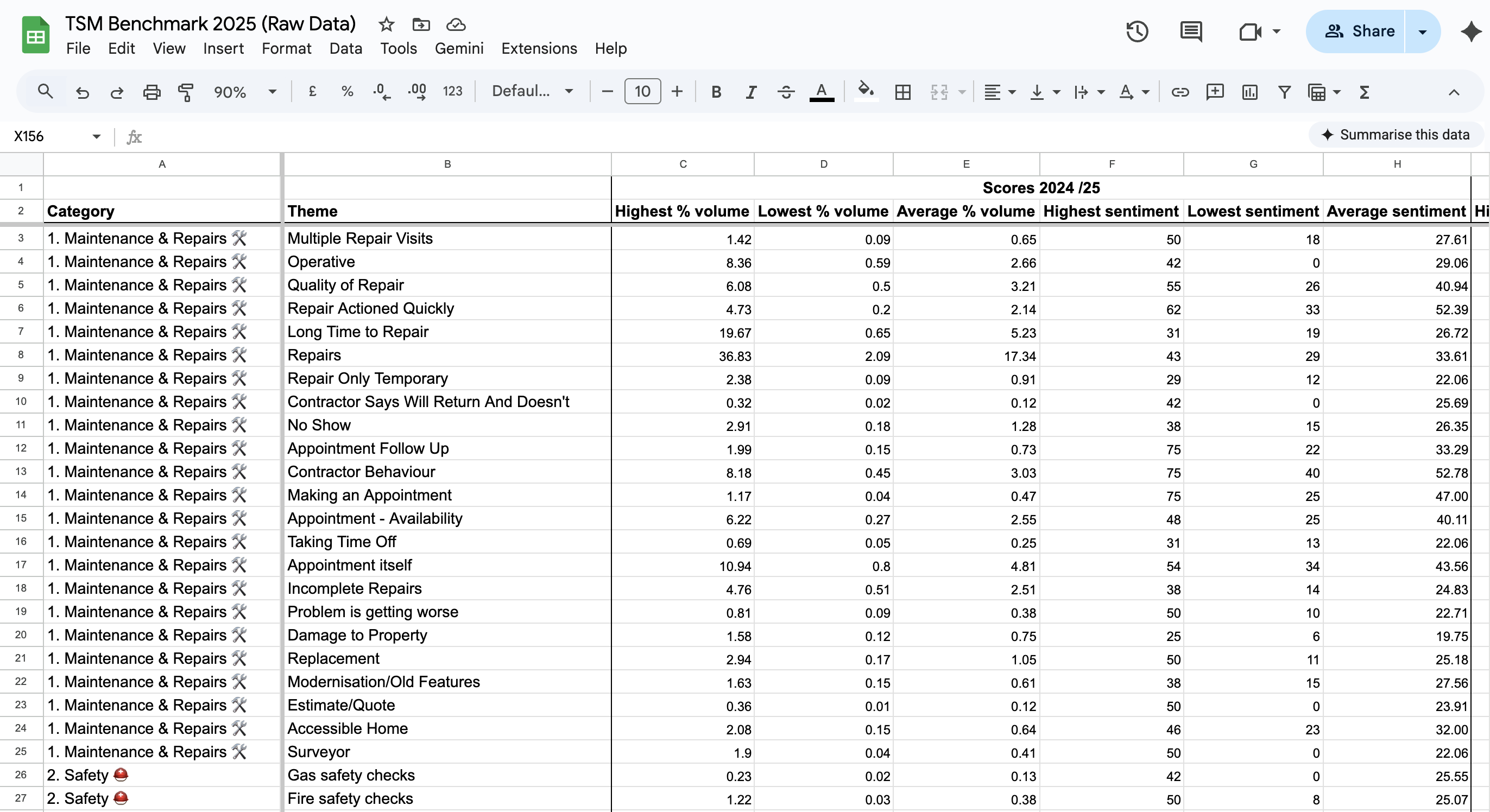The width and height of the screenshot is (1490, 812).
Task: Open the borders tool
Action: click(902, 91)
